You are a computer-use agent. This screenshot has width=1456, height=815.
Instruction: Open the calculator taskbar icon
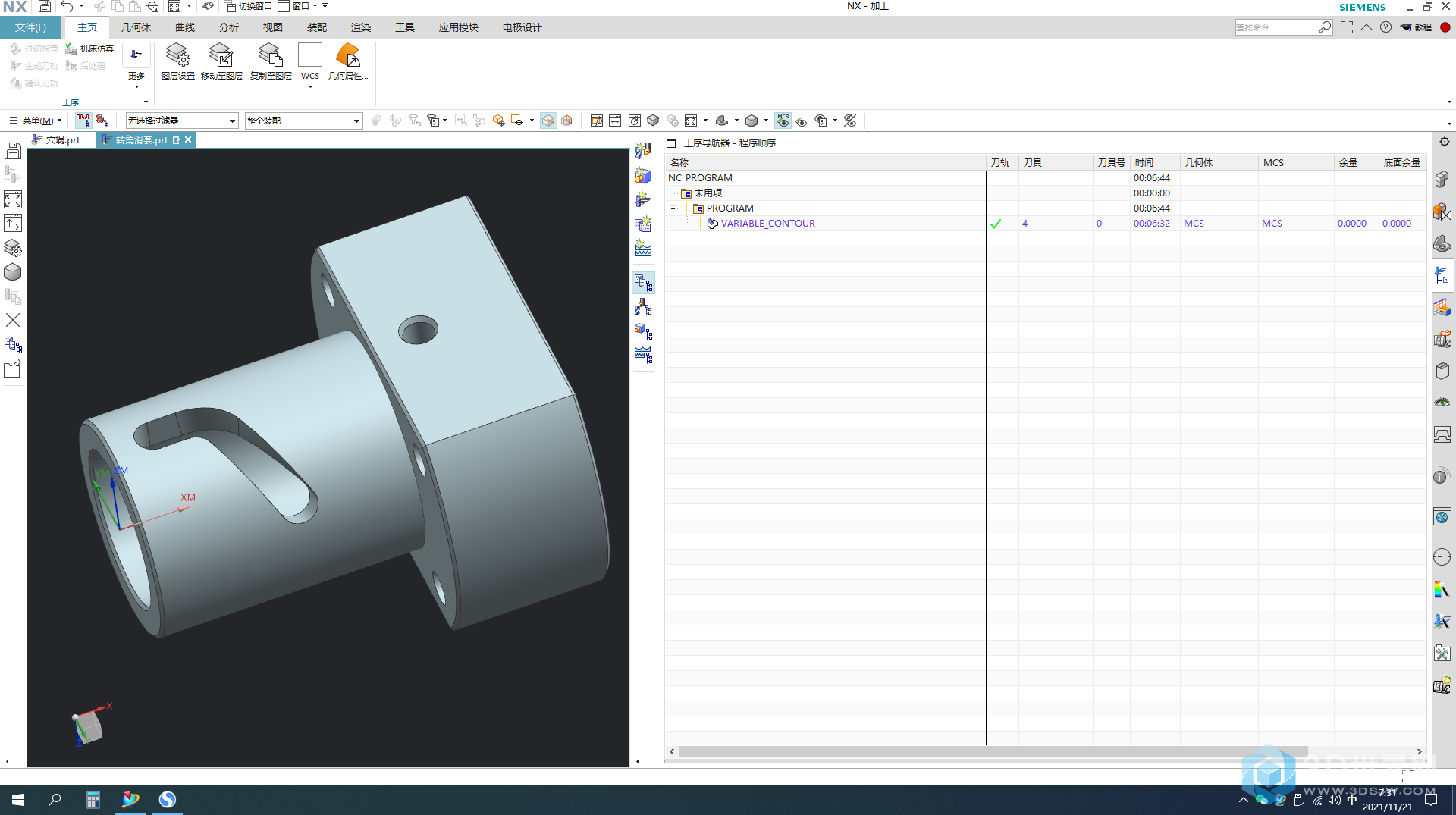tap(93, 799)
